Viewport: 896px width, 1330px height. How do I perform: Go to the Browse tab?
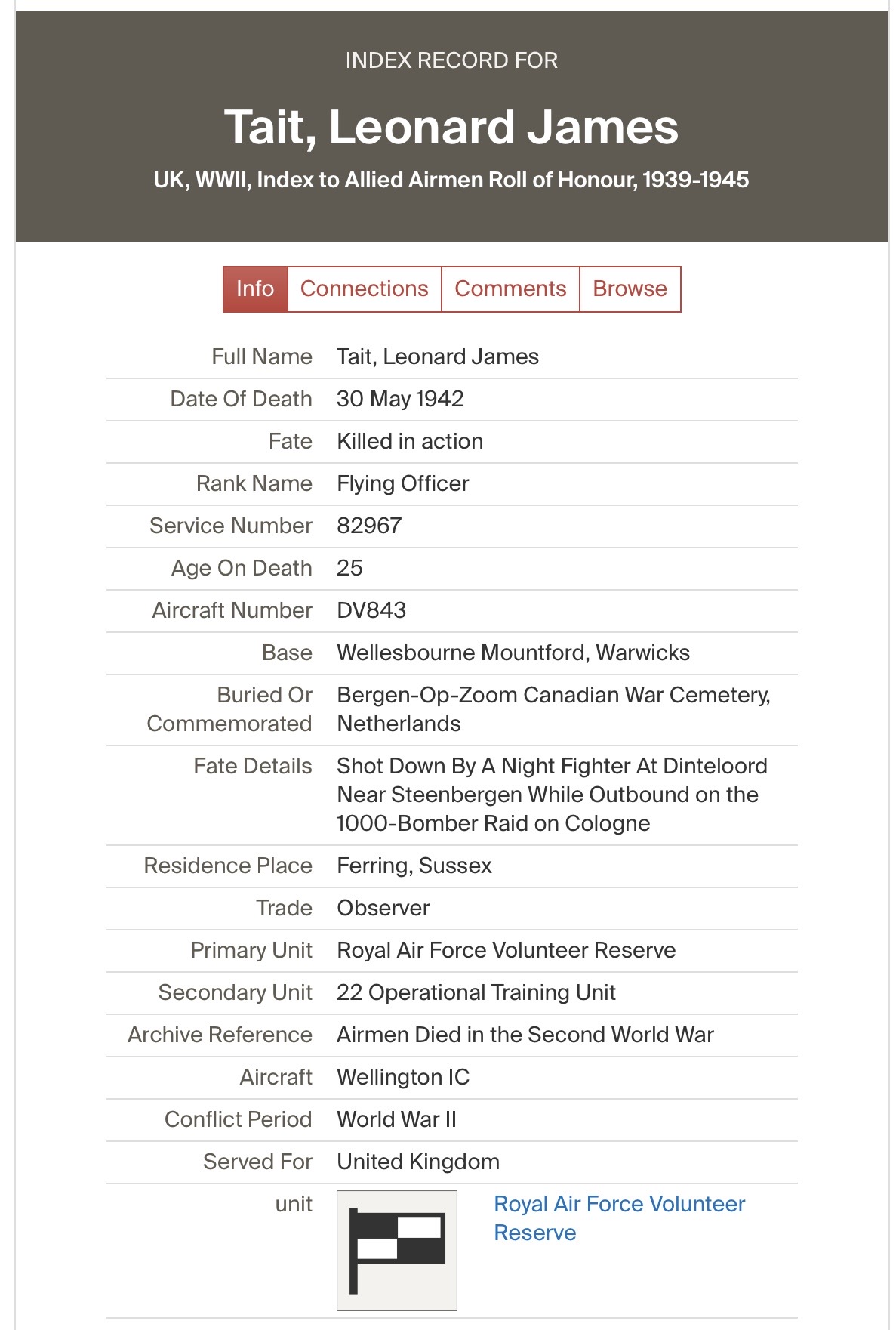tap(630, 289)
